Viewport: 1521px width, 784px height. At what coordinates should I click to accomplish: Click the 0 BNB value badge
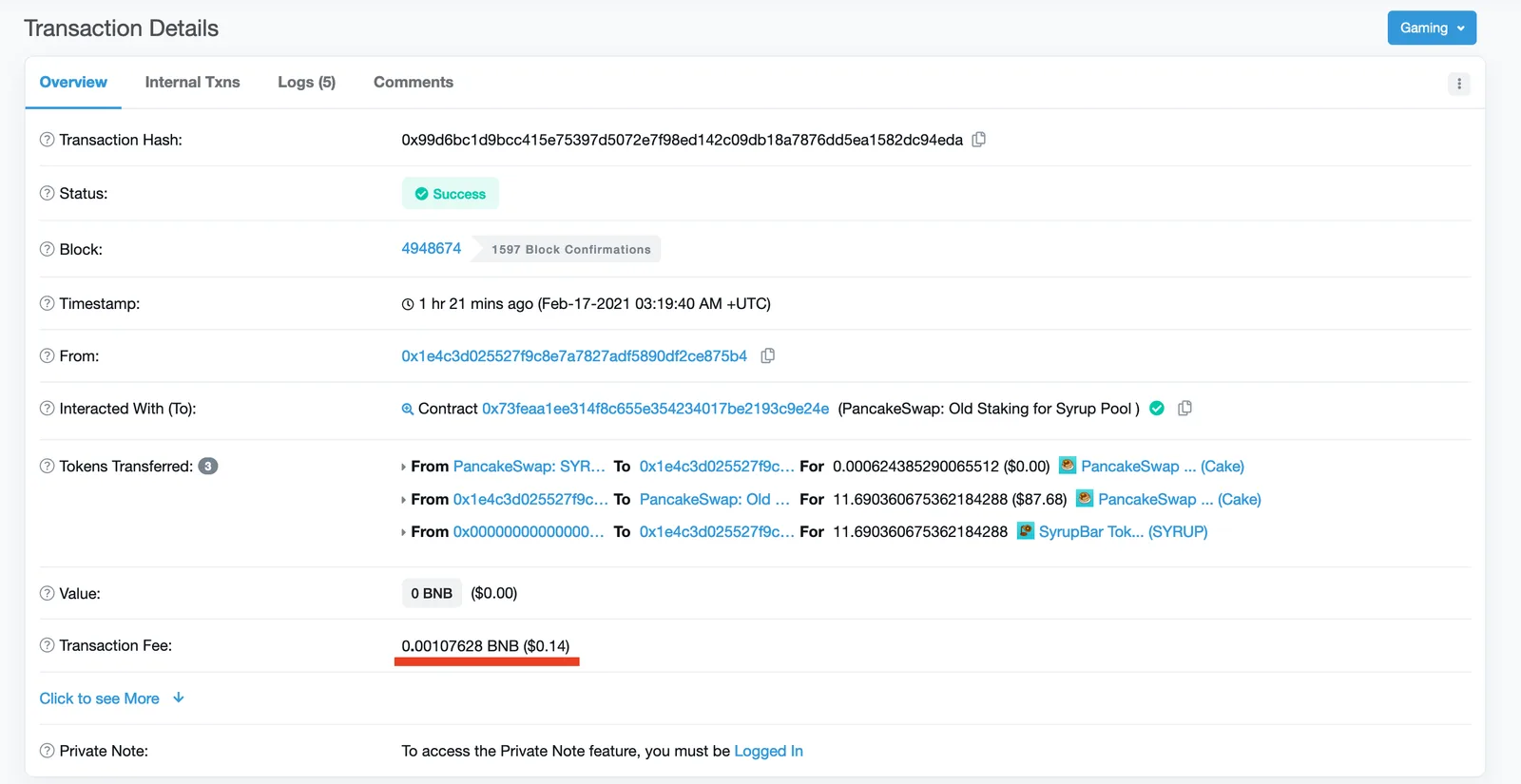(x=432, y=593)
